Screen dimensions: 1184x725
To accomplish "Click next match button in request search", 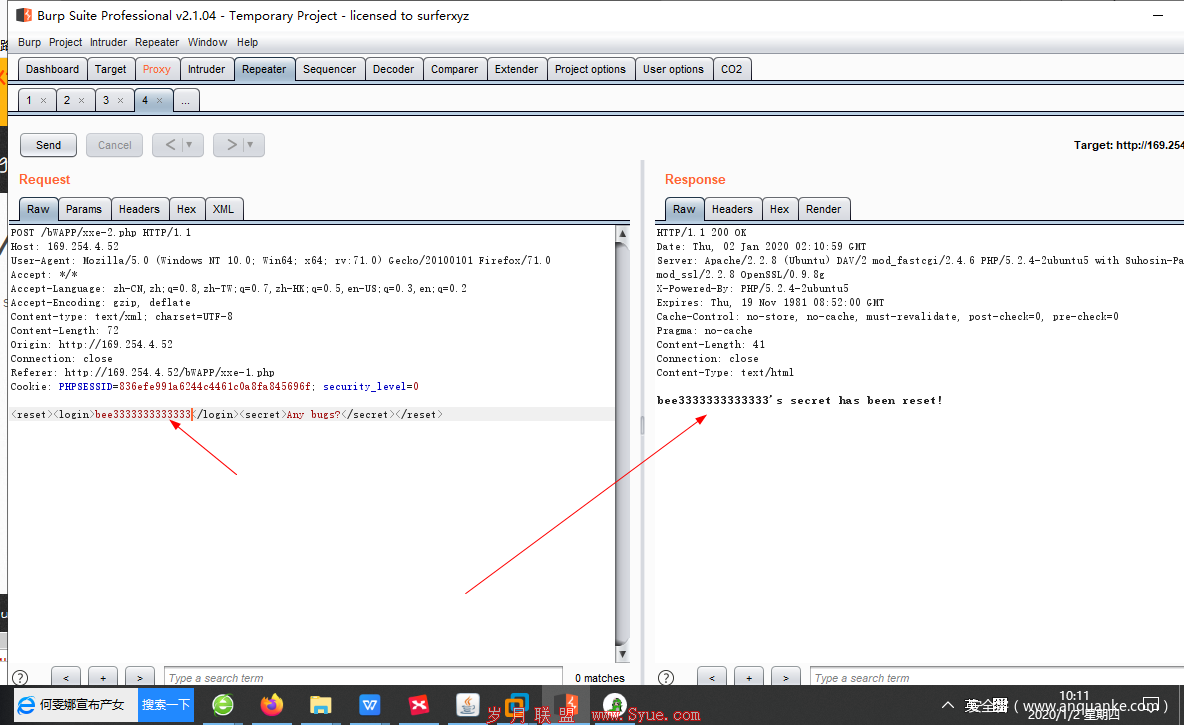I will click(x=140, y=677).
